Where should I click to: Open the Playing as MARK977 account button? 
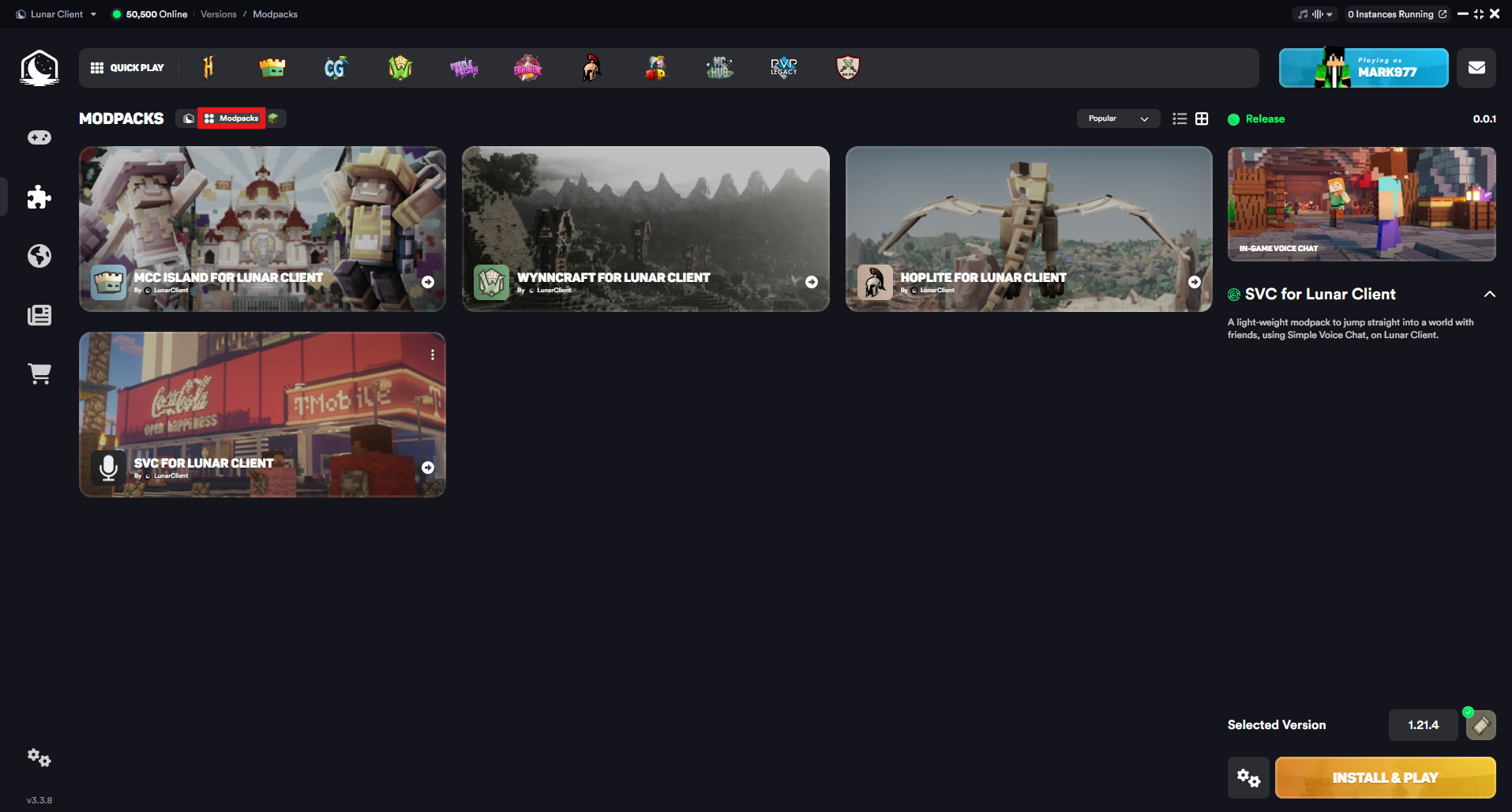tap(1364, 68)
